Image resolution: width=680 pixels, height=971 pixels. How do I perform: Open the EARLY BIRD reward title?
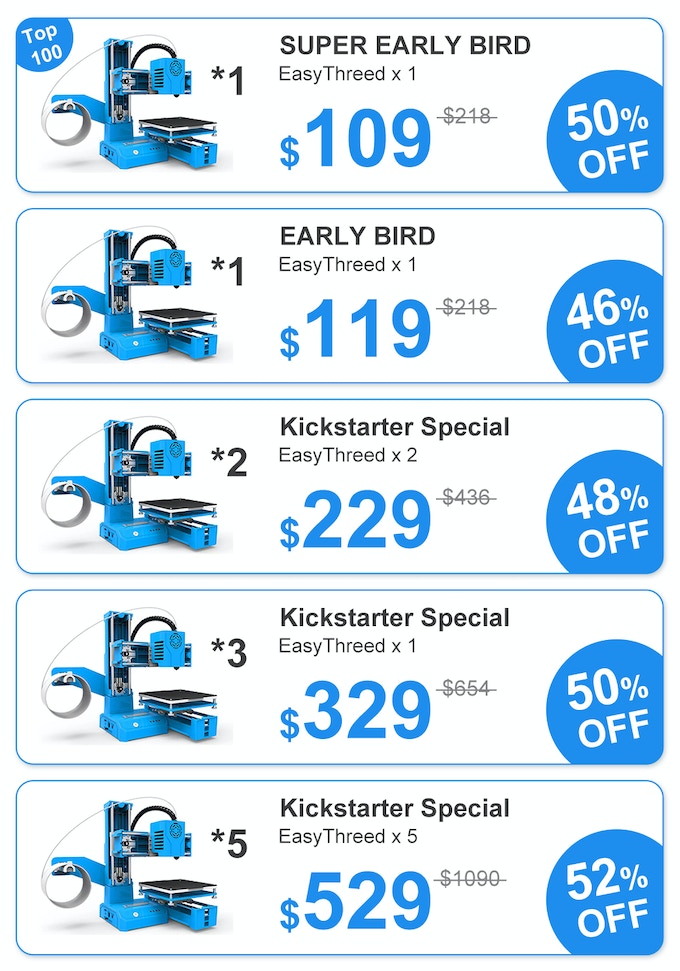point(357,236)
